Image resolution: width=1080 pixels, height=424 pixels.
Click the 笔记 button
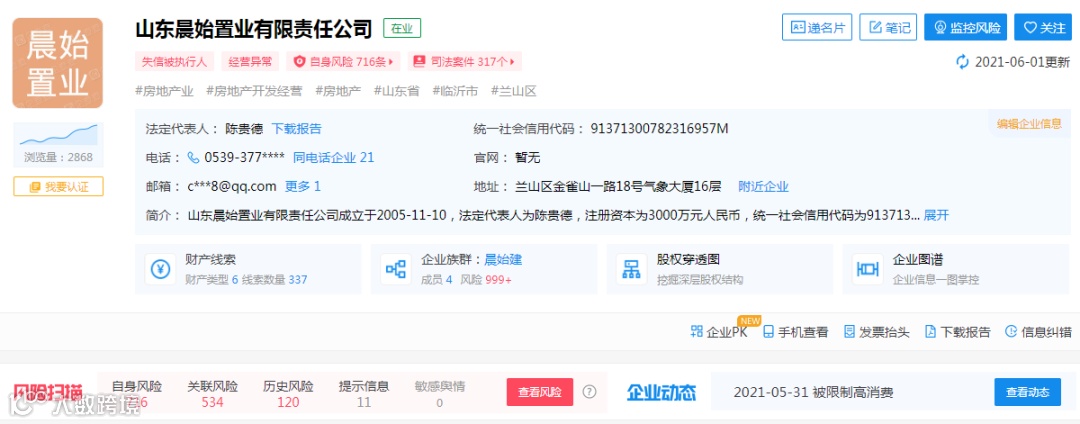click(889, 28)
